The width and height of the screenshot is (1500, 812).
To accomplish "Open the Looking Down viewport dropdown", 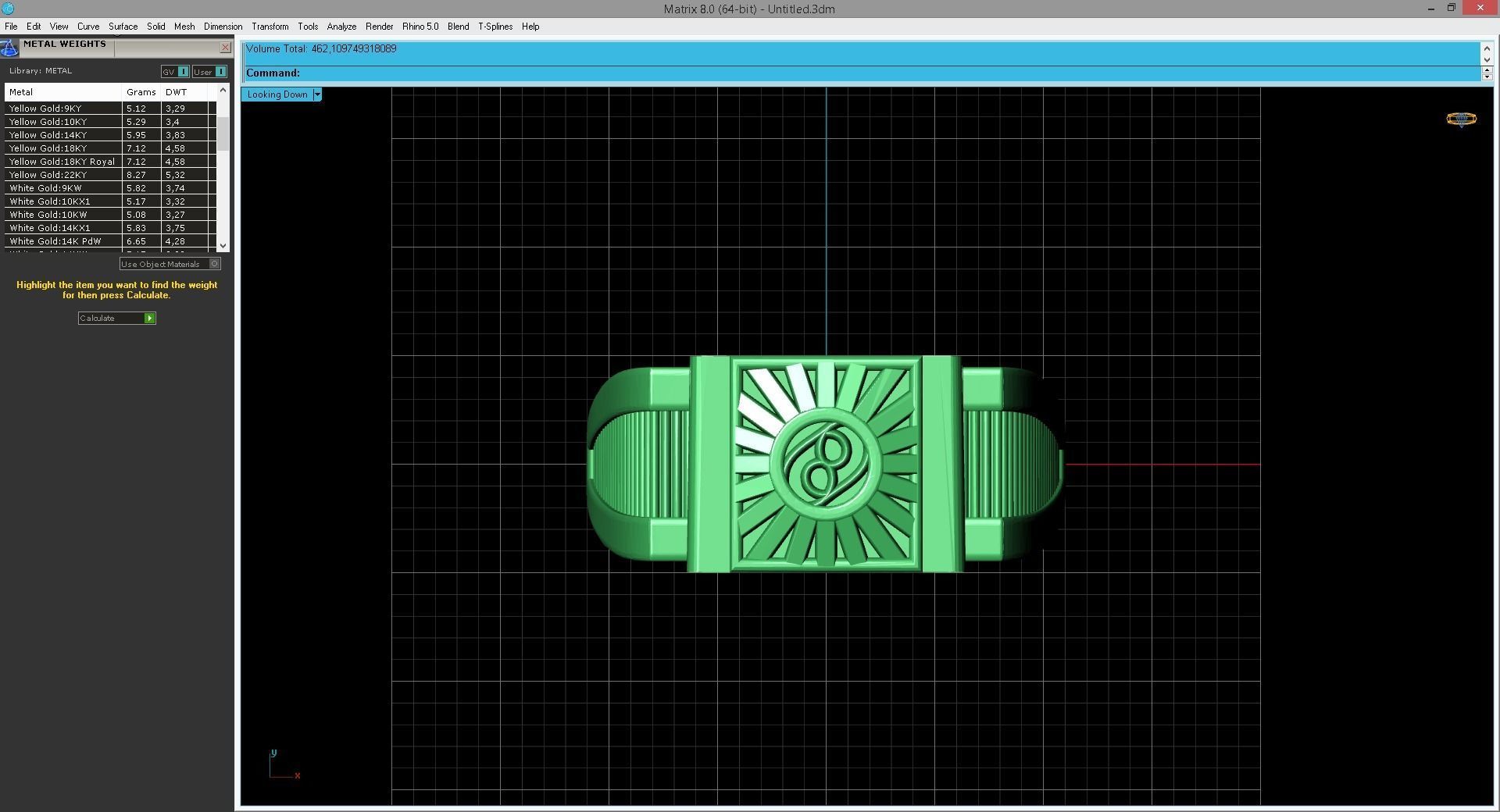I will point(317,94).
